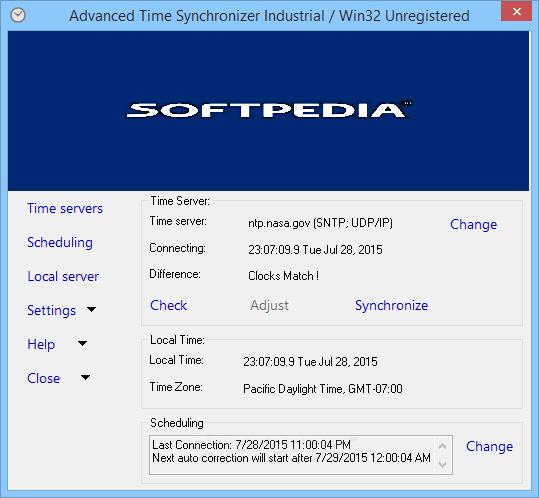
Task: Click the Connecting time 23:07:09.9 value
Action: tap(315, 250)
